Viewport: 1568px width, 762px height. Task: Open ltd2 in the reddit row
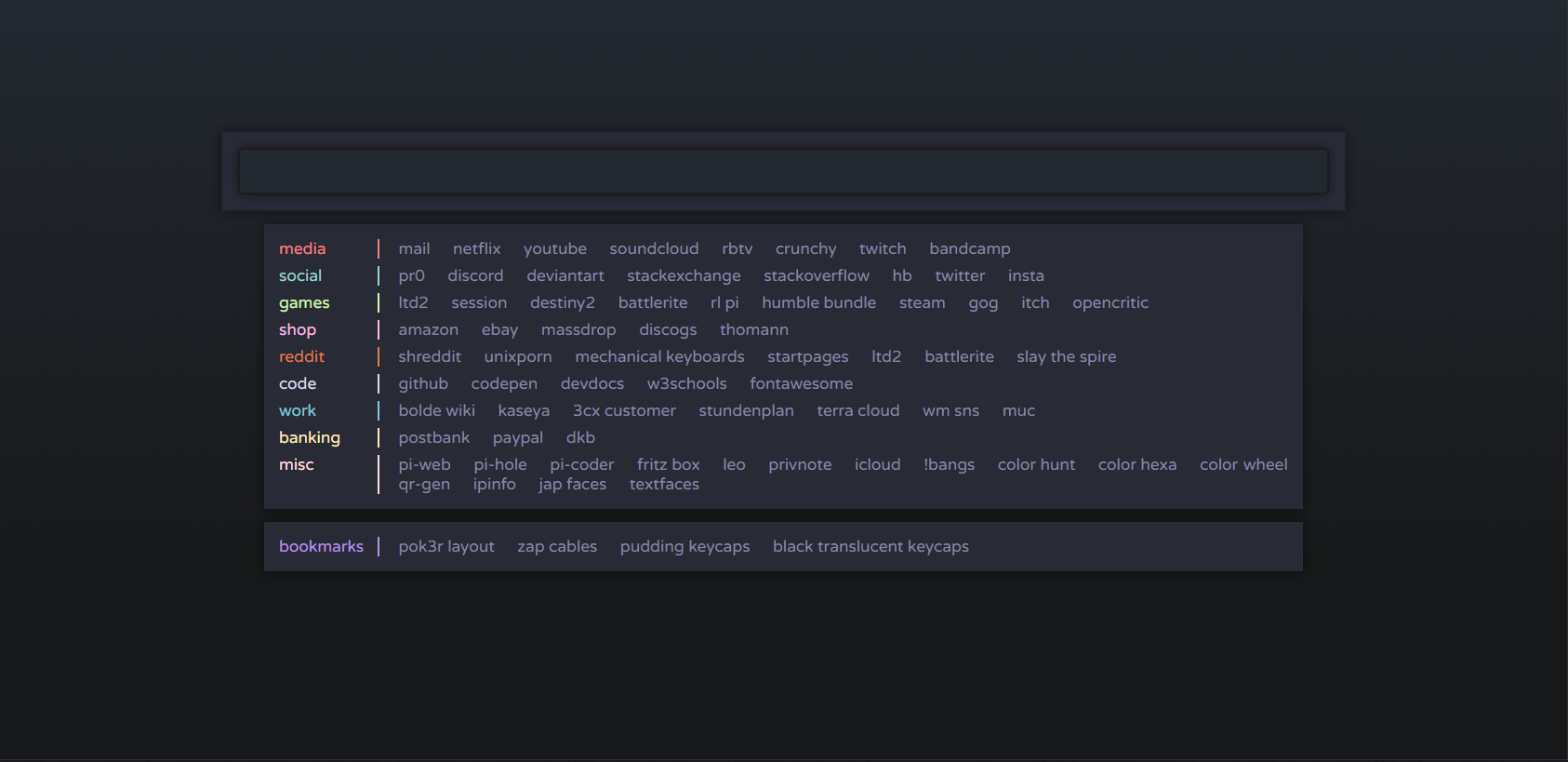tap(886, 356)
